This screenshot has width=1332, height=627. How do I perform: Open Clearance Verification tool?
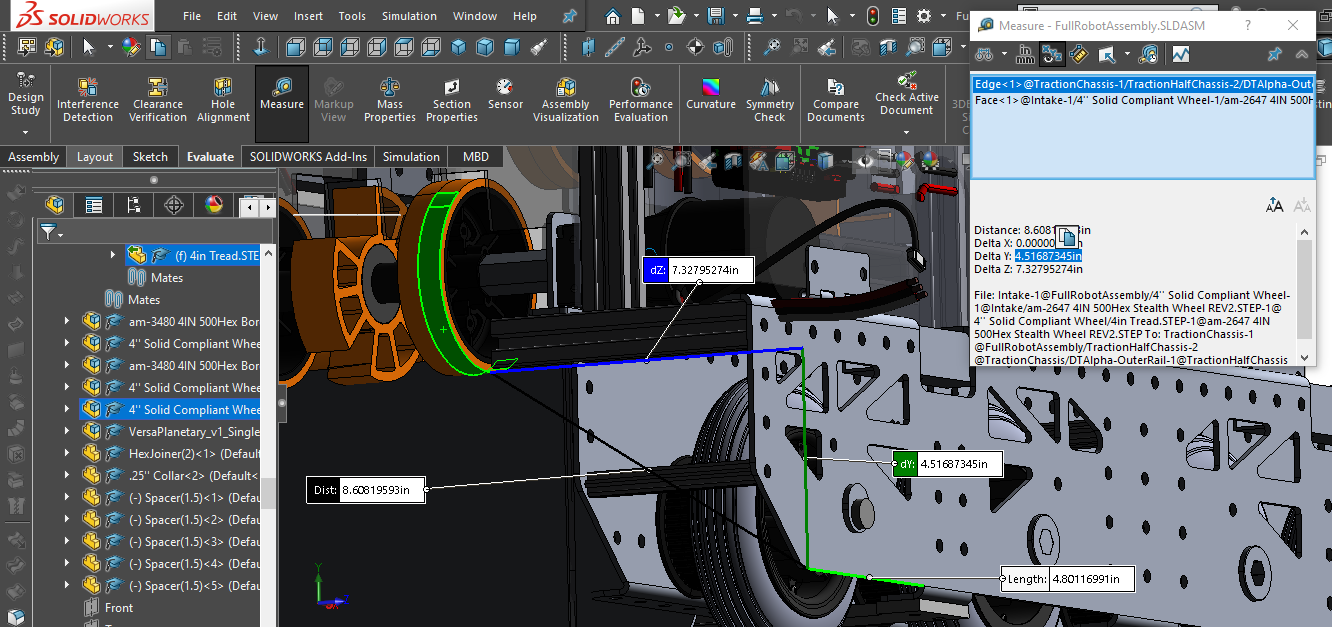coord(158,101)
